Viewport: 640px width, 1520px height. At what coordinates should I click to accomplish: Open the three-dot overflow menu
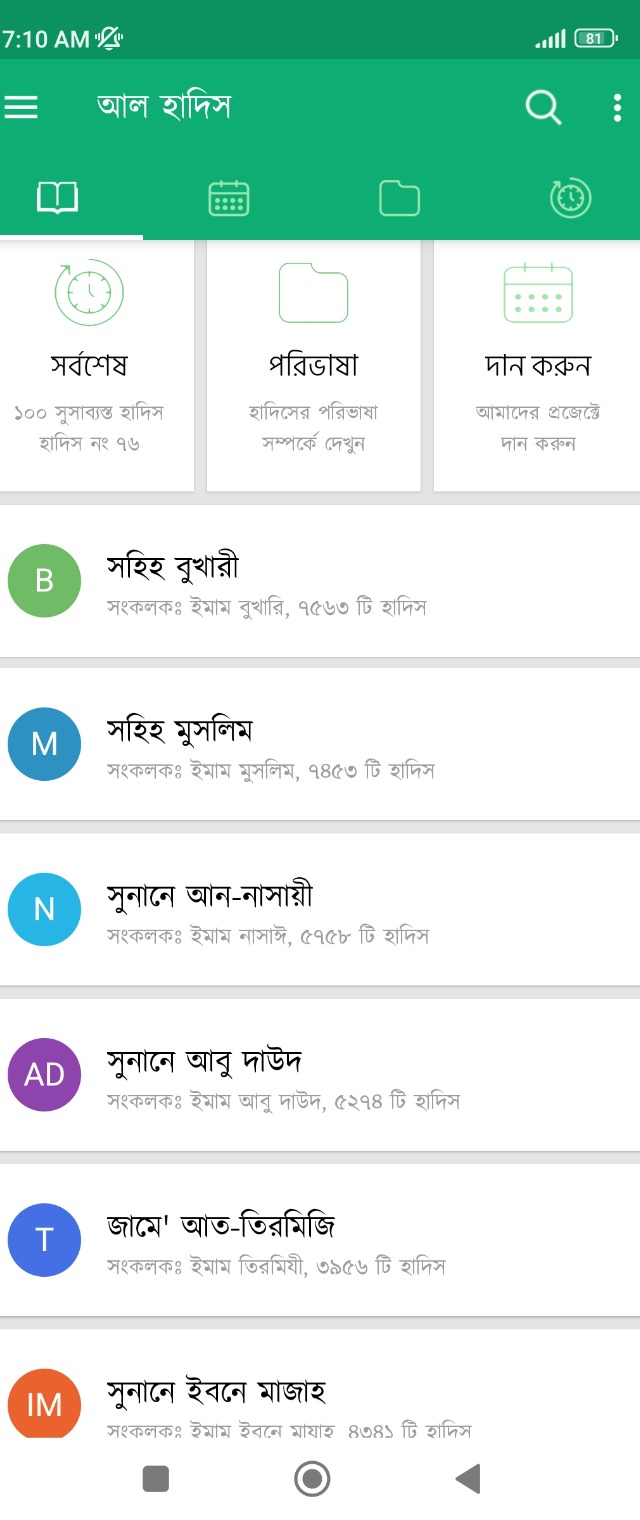click(617, 107)
